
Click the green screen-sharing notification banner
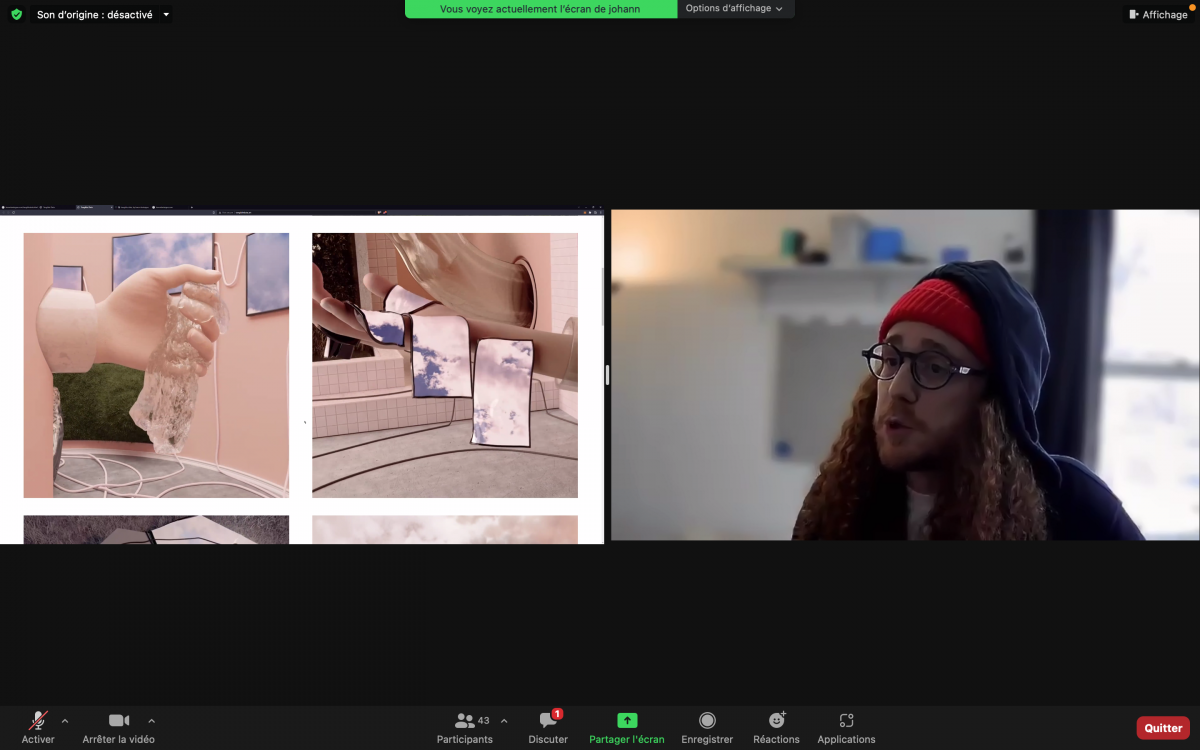point(541,9)
